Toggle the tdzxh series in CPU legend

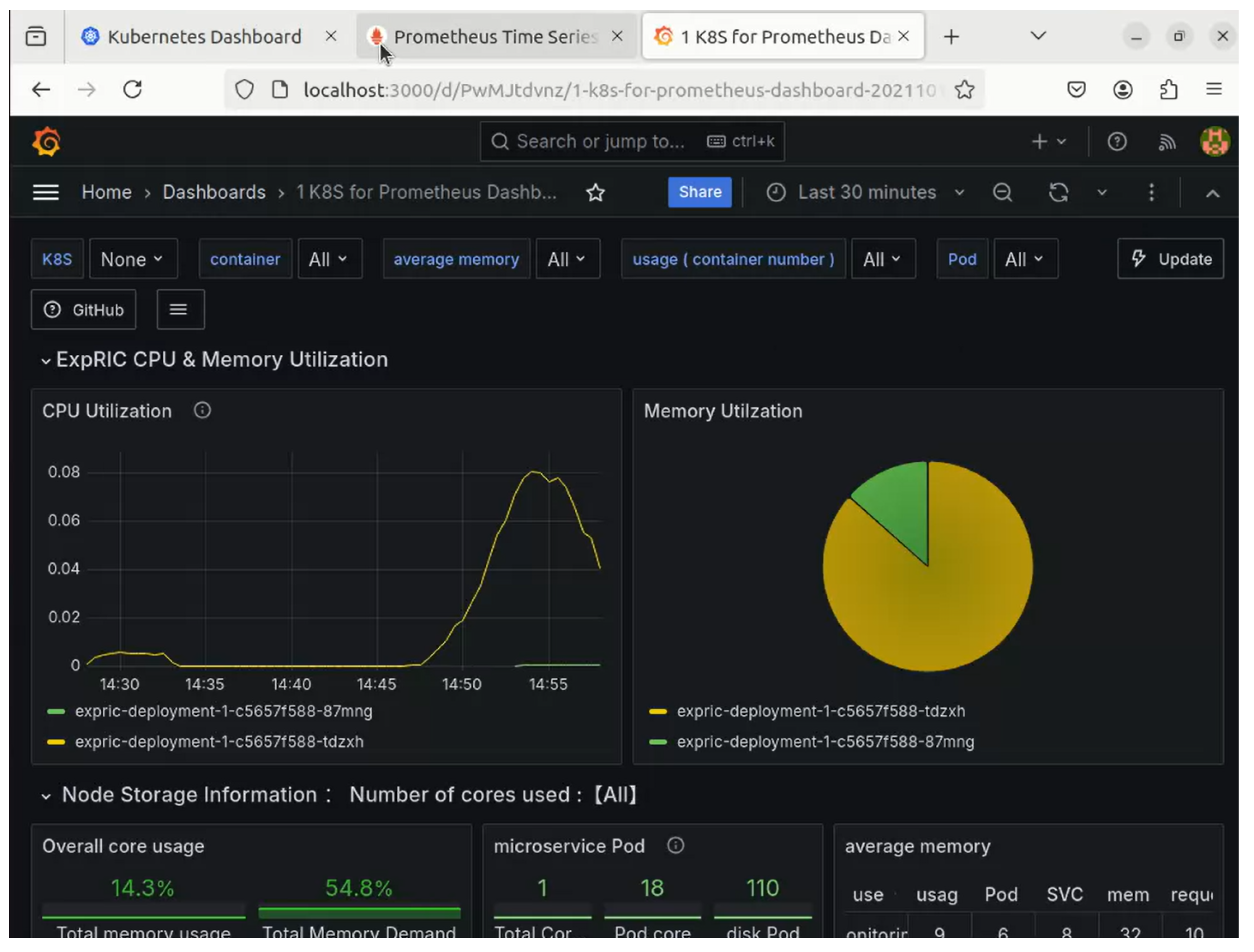(x=219, y=742)
